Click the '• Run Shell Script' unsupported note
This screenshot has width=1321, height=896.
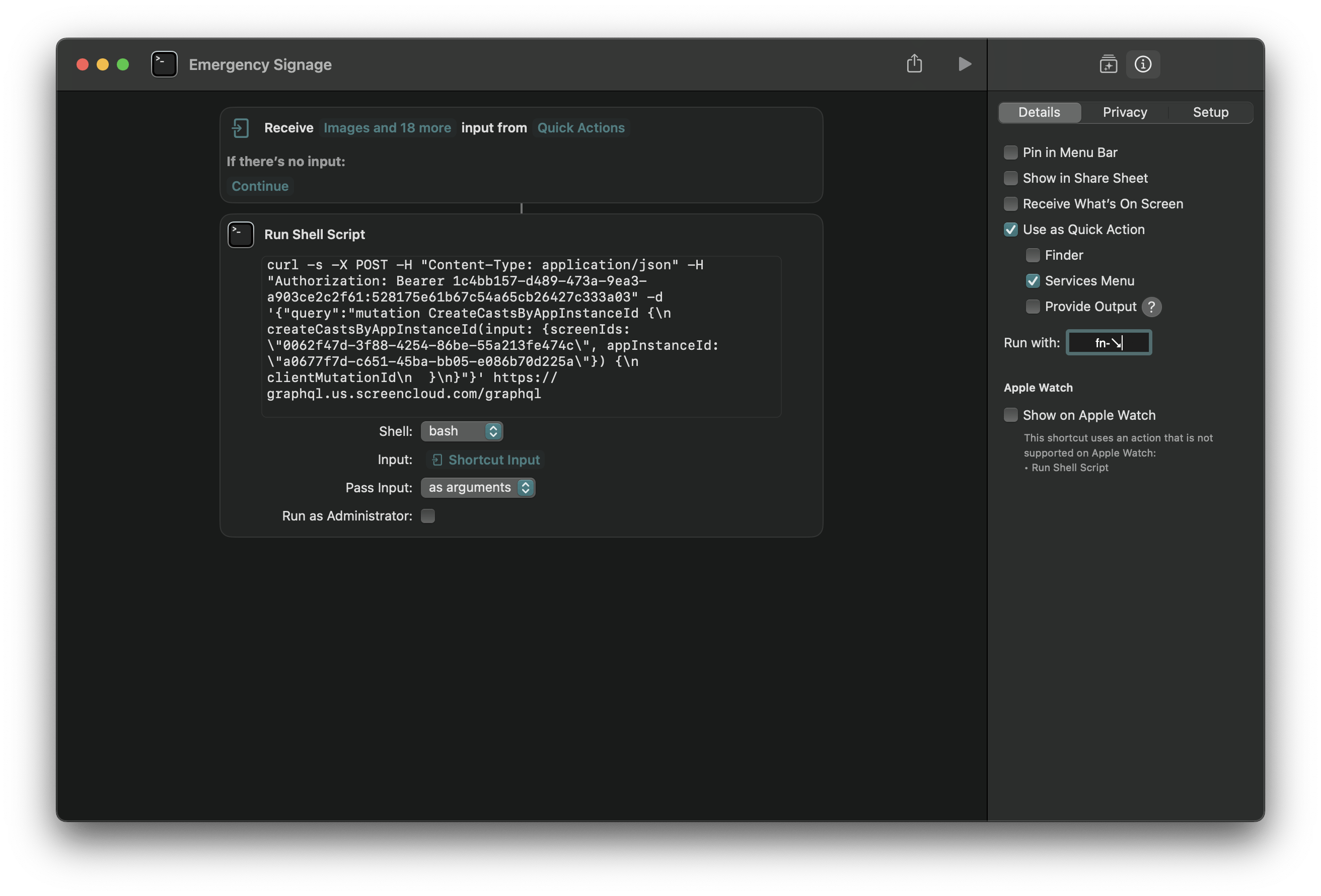click(x=1066, y=468)
